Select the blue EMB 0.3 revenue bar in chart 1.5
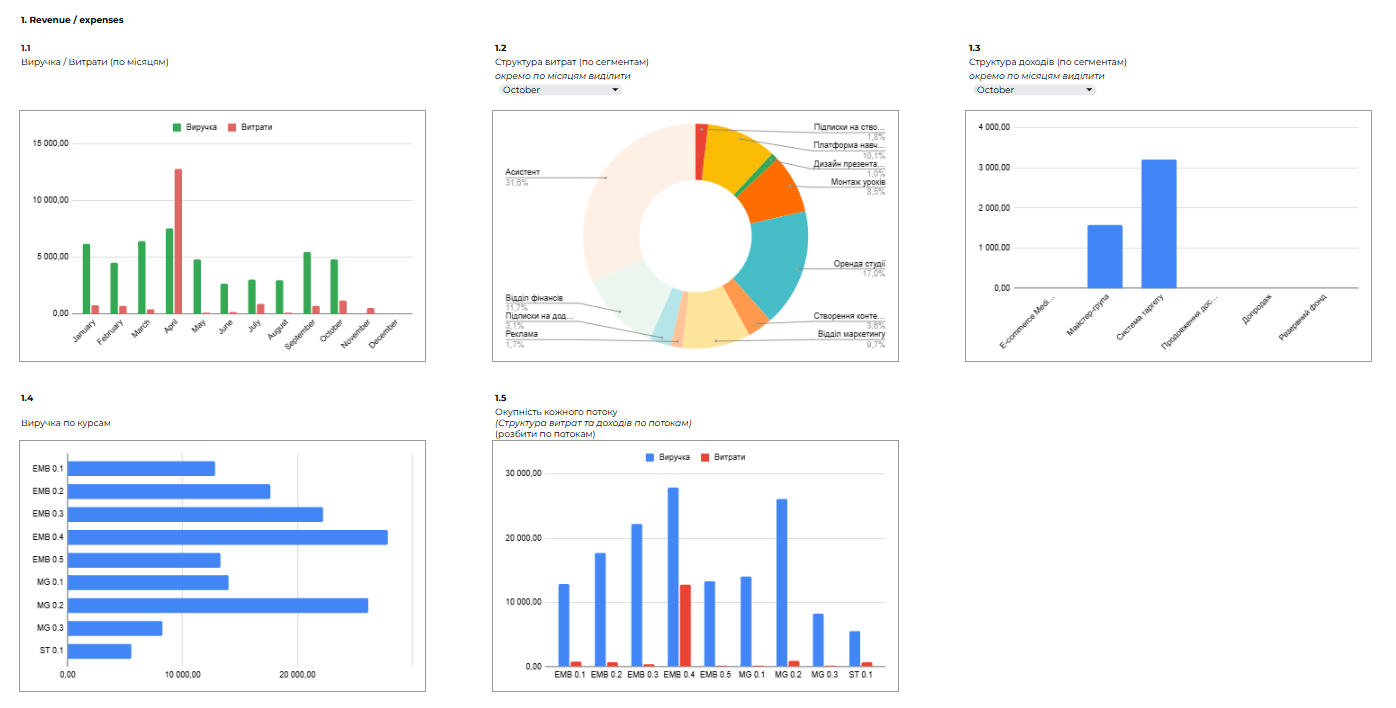This screenshot has height=708, width=1396. point(637,595)
